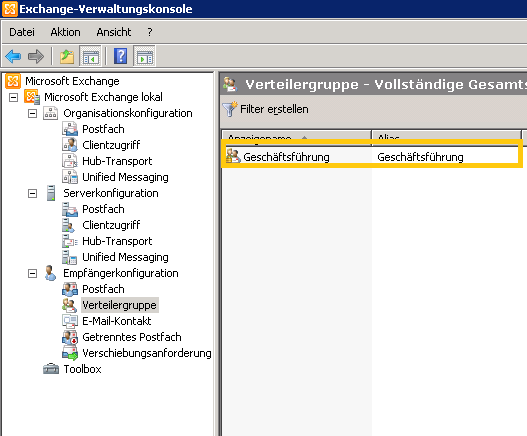Select the Verteilergruppe tree label
Viewport: 527px width, 436px height.
tap(120, 305)
